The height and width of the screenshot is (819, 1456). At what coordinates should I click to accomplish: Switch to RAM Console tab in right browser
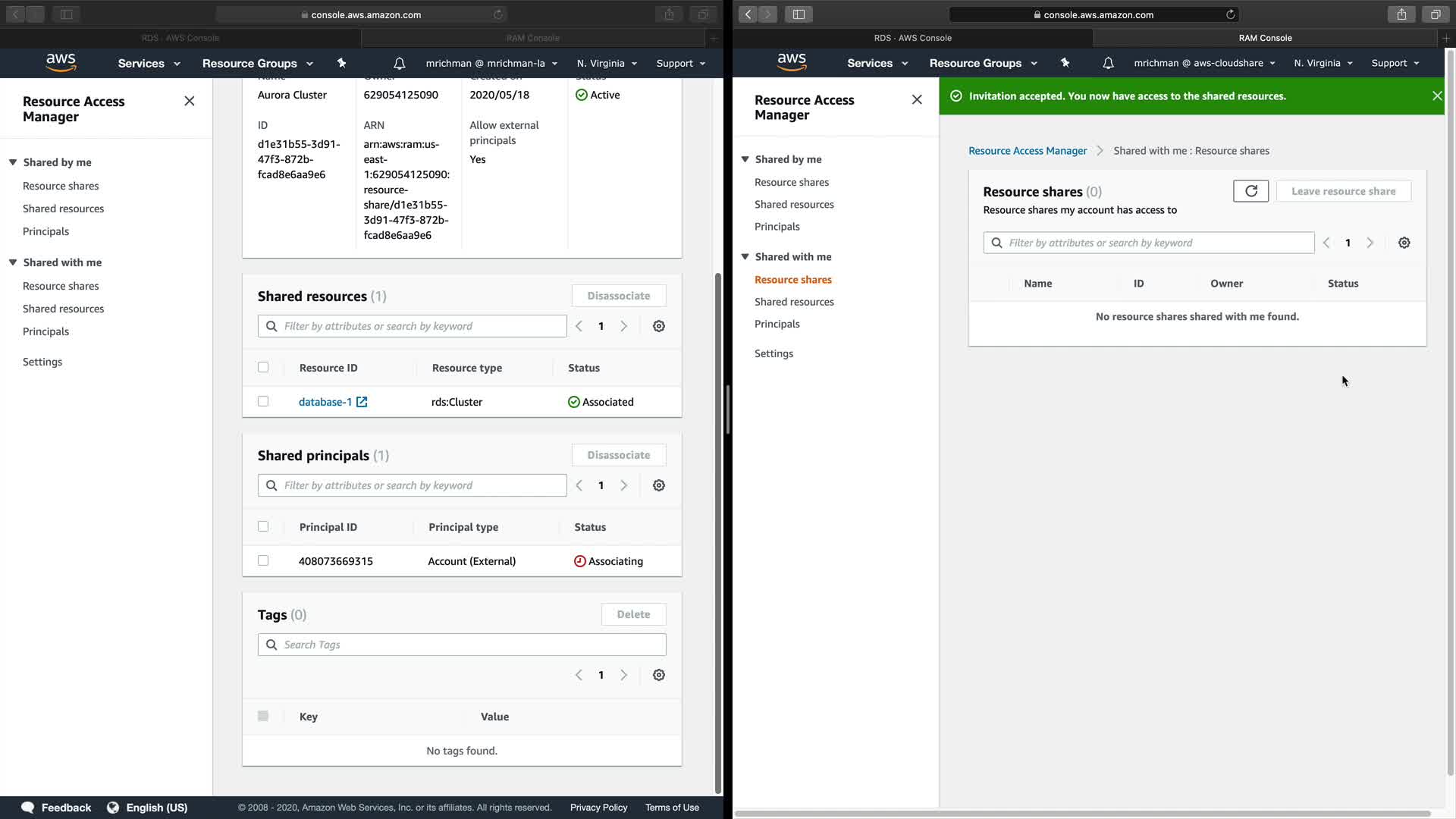point(1265,37)
